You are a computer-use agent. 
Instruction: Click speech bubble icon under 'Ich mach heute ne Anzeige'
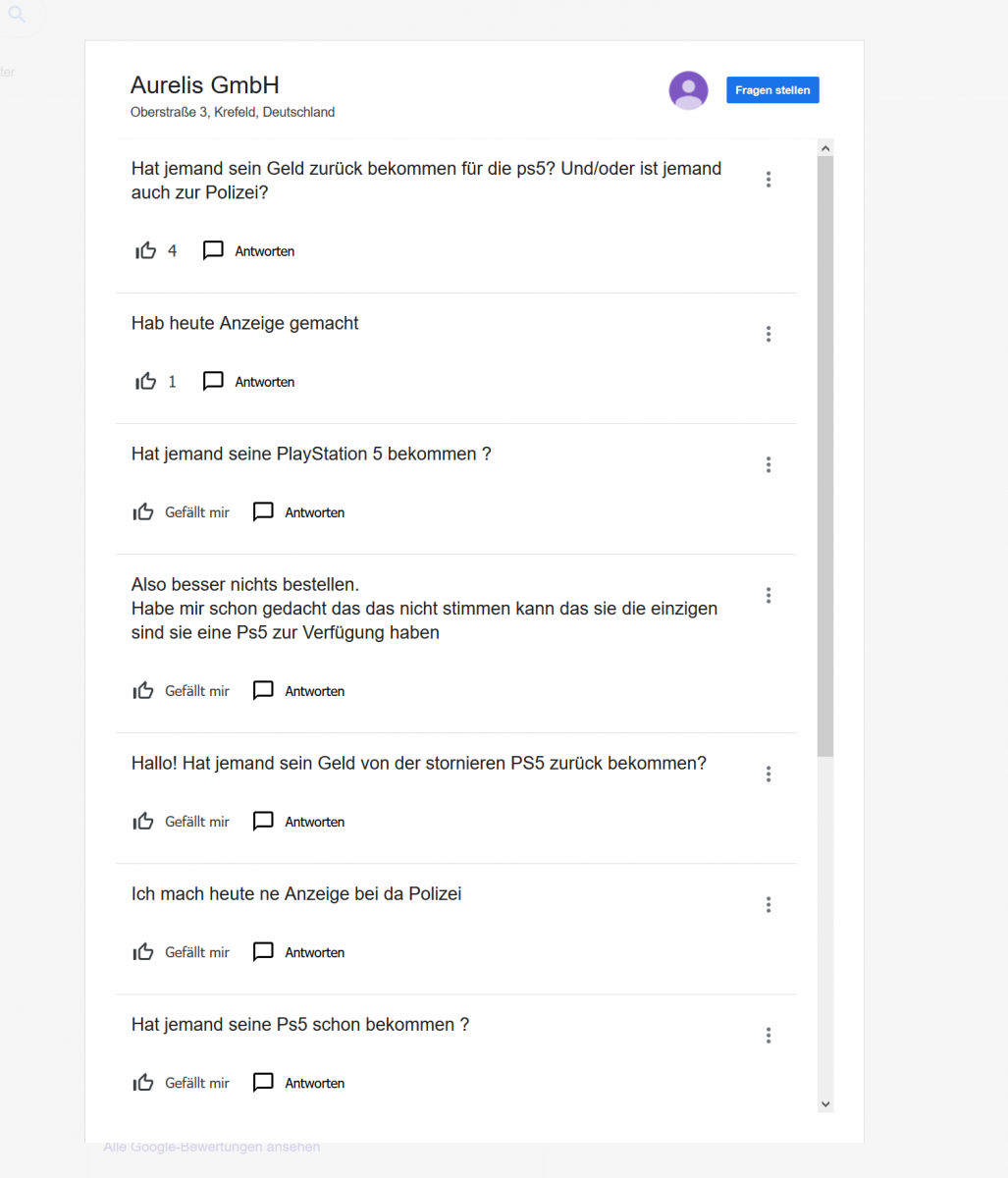coord(263,952)
